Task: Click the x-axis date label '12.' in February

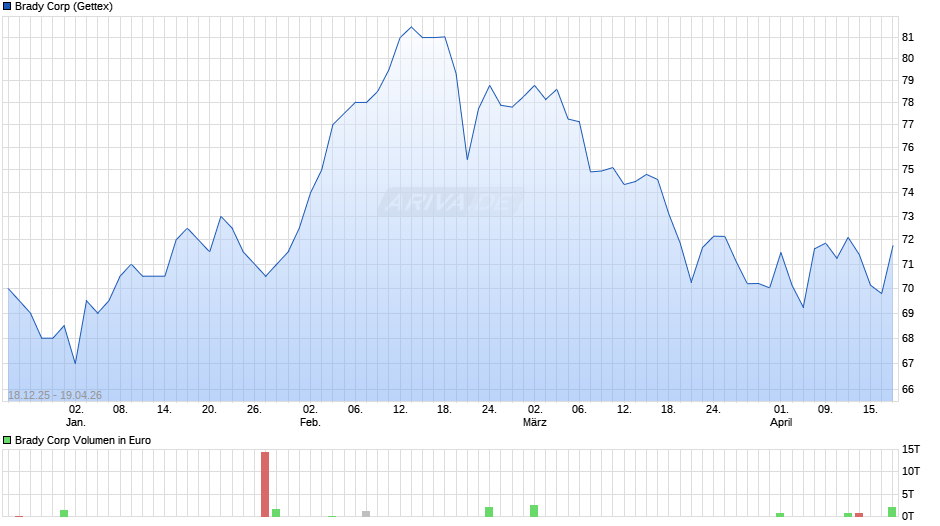Action: 400,410
